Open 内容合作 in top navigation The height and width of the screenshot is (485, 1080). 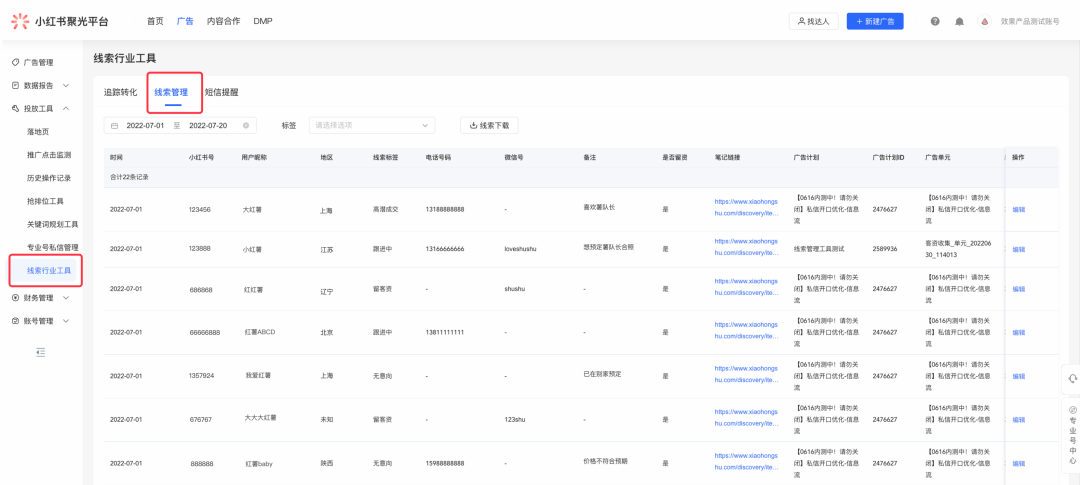(x=223, y=21)
